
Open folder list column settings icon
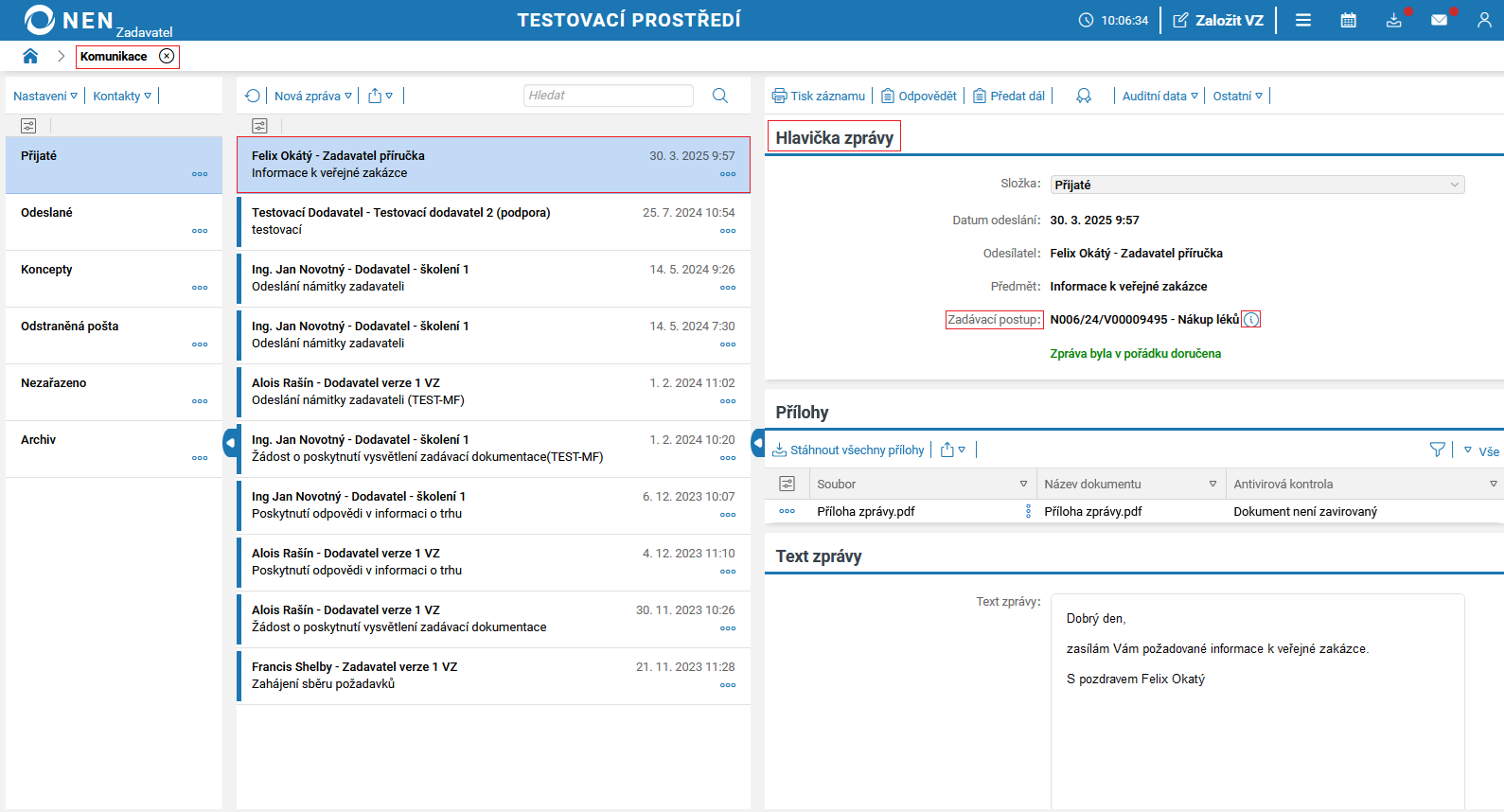[x=28, y=126]
